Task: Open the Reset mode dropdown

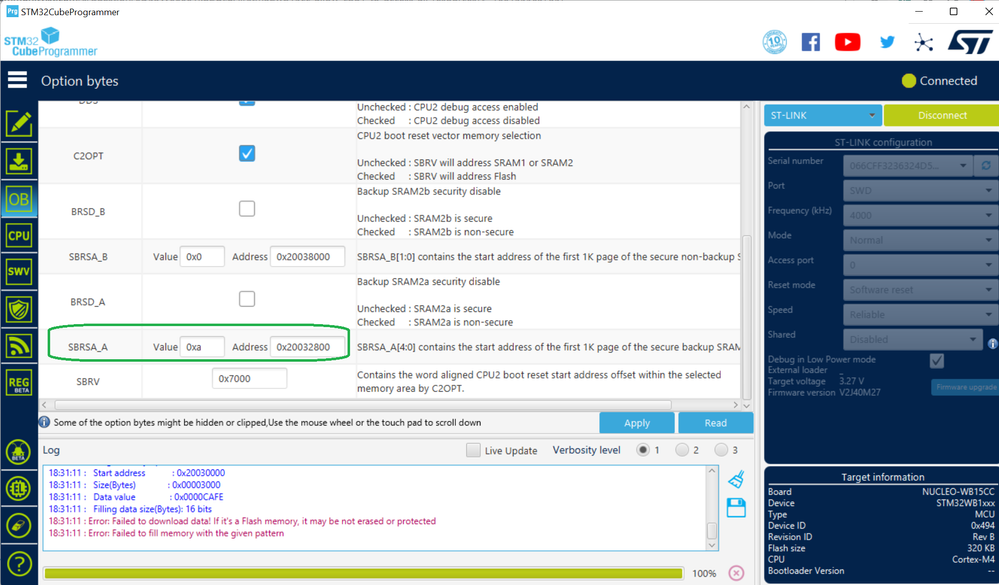Action: point(921,289)
